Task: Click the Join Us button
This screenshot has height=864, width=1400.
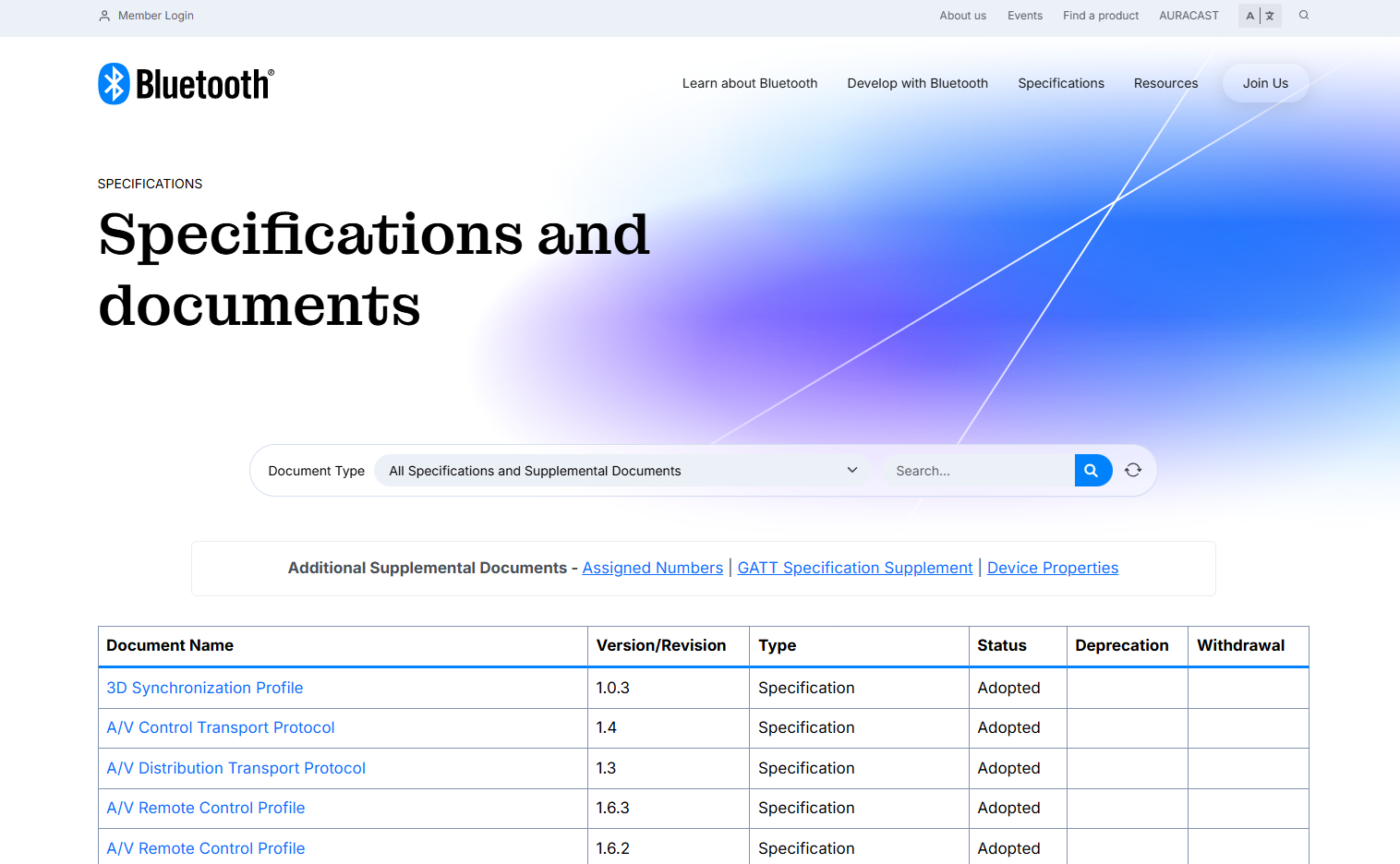Action: point(1265,83)
